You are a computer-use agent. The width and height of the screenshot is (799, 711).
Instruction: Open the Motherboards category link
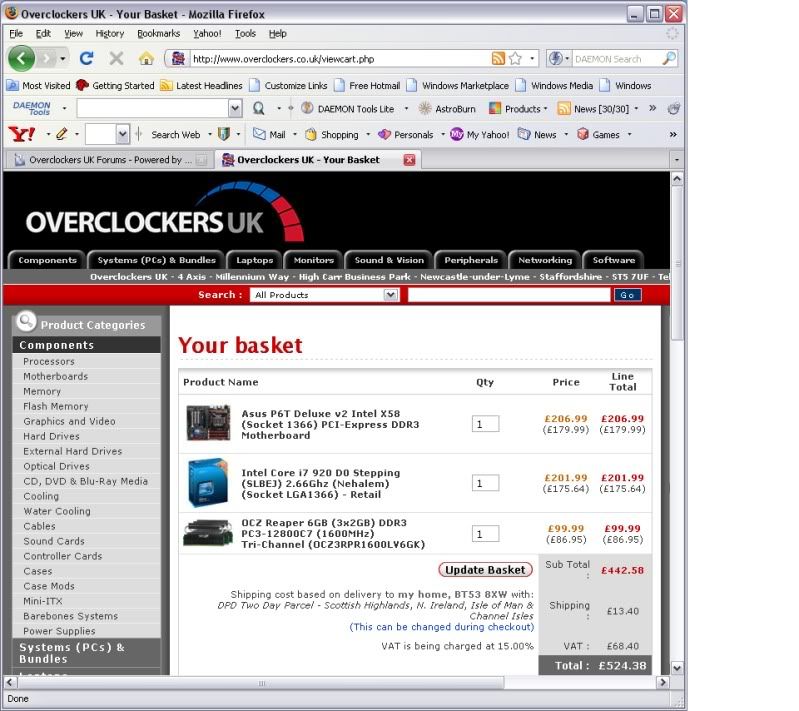[x=56, y=377]
